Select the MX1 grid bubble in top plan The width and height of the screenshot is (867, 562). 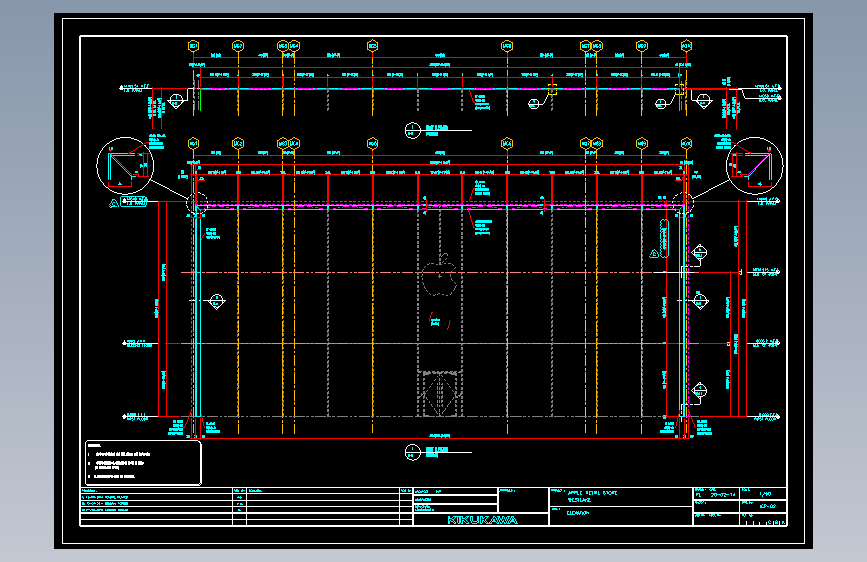194,46
